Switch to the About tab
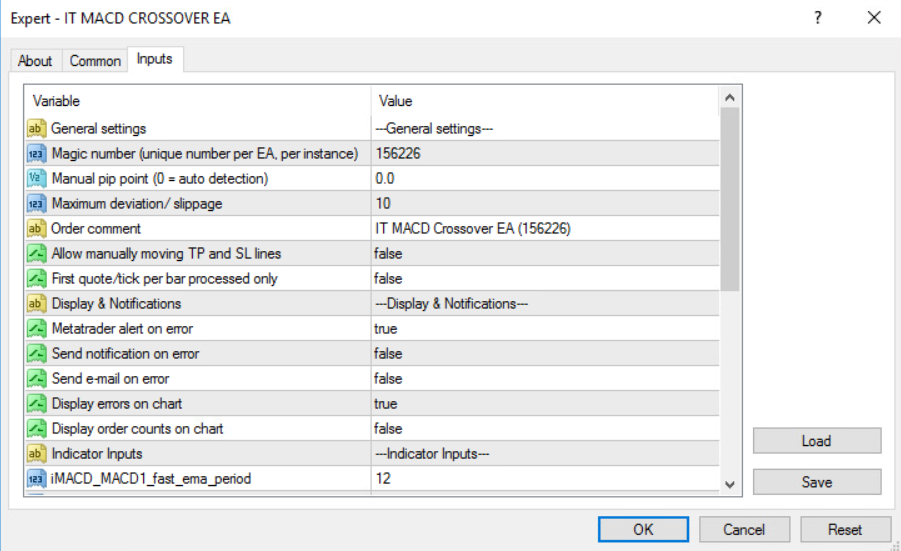 (x=35, y=61)
